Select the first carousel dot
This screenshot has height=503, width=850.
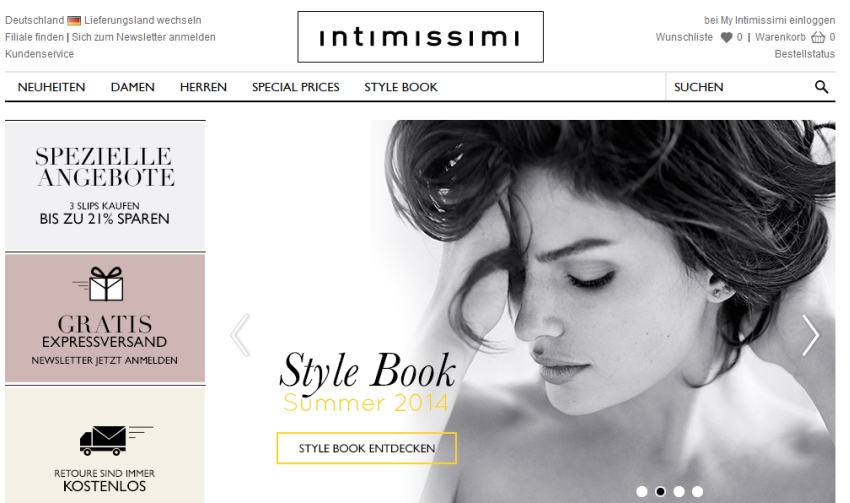[642, 491]
